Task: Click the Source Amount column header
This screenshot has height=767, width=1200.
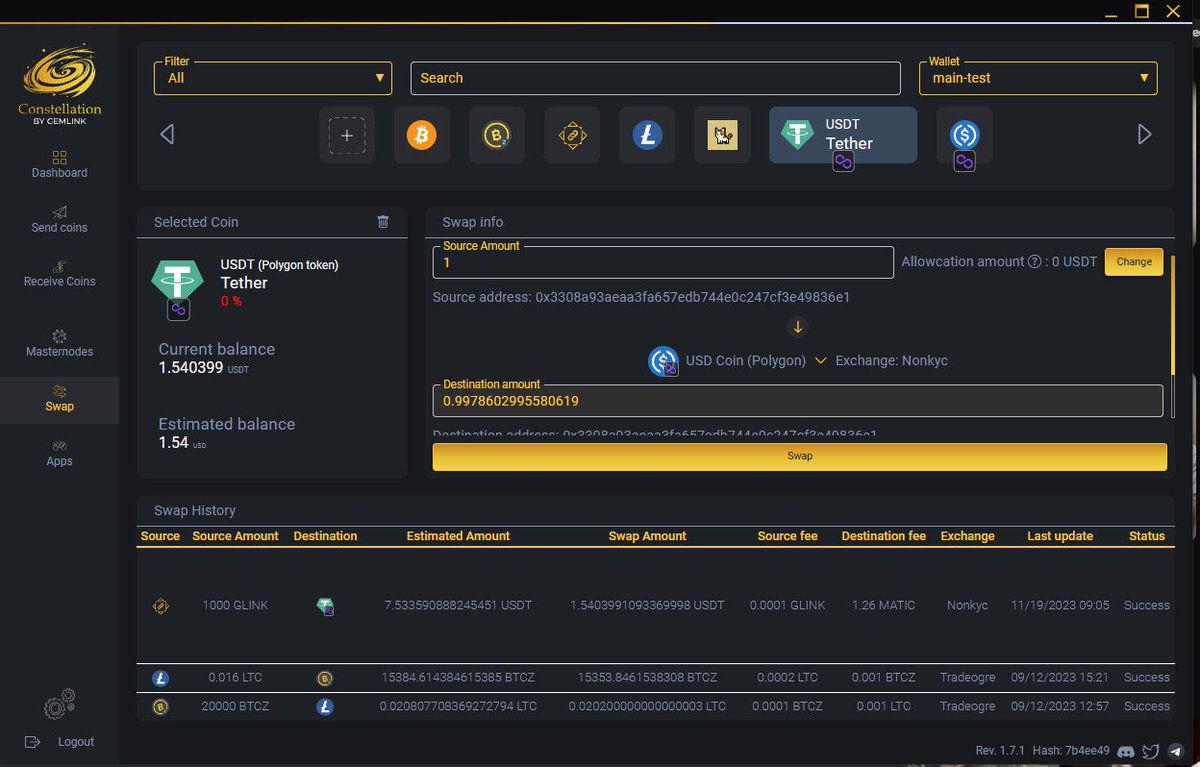Action: 235,536
